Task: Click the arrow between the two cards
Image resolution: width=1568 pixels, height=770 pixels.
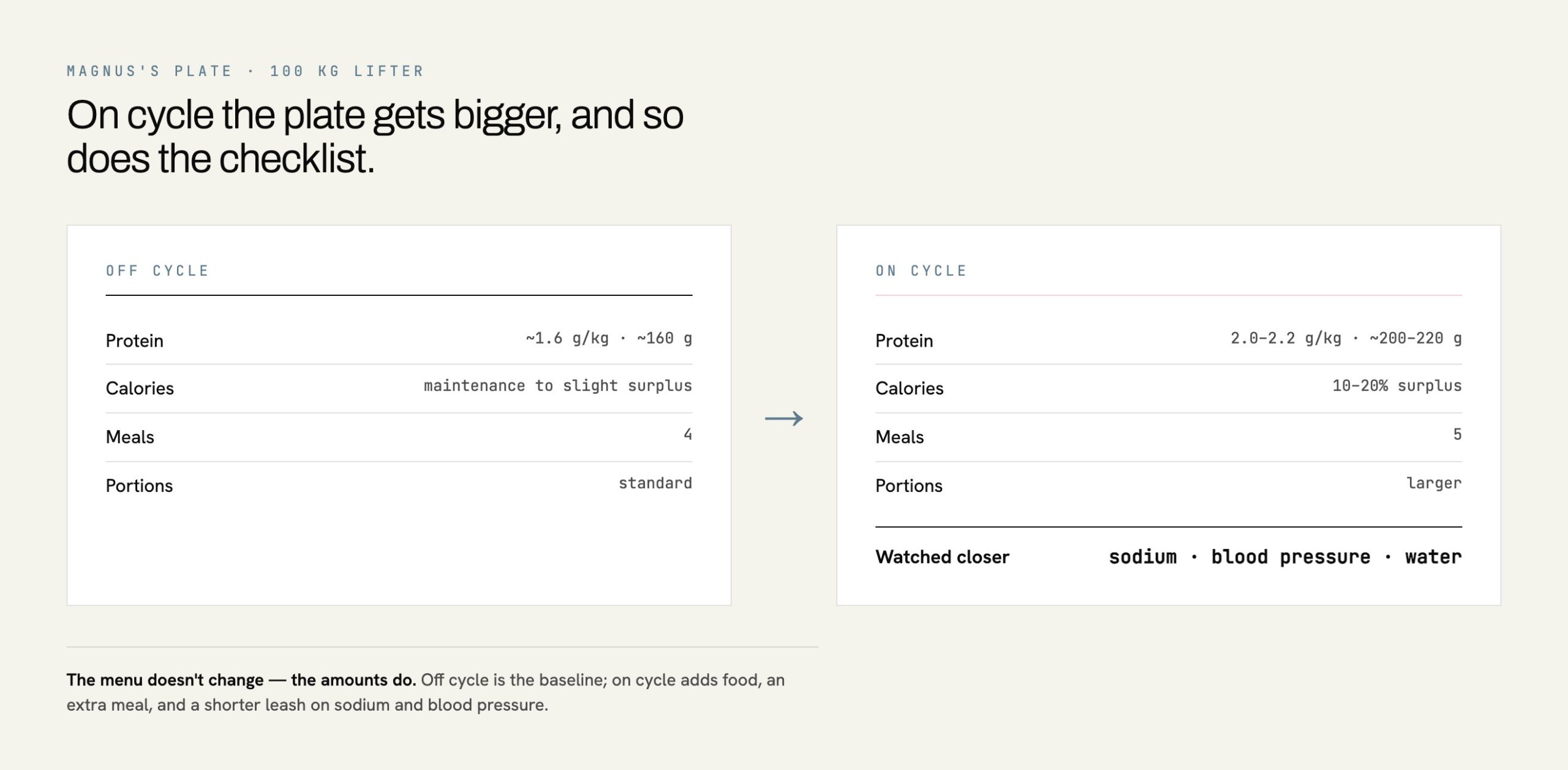Action: tap(783, 418)
